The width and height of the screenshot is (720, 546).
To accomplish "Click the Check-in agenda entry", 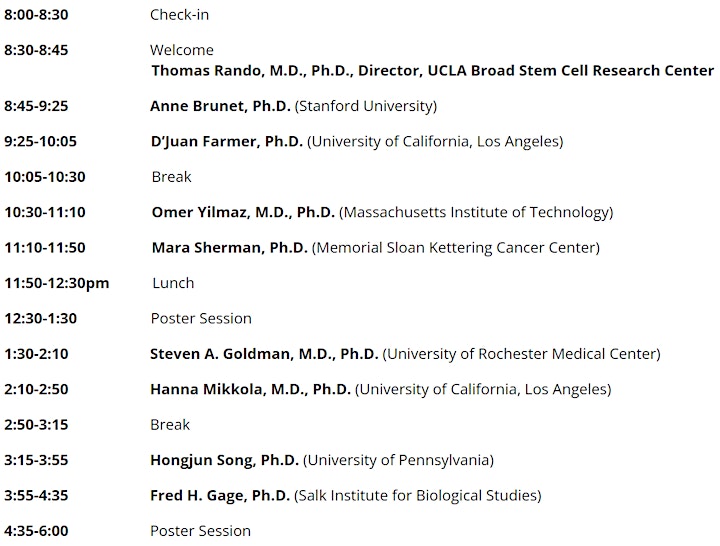I will [179, 15].
